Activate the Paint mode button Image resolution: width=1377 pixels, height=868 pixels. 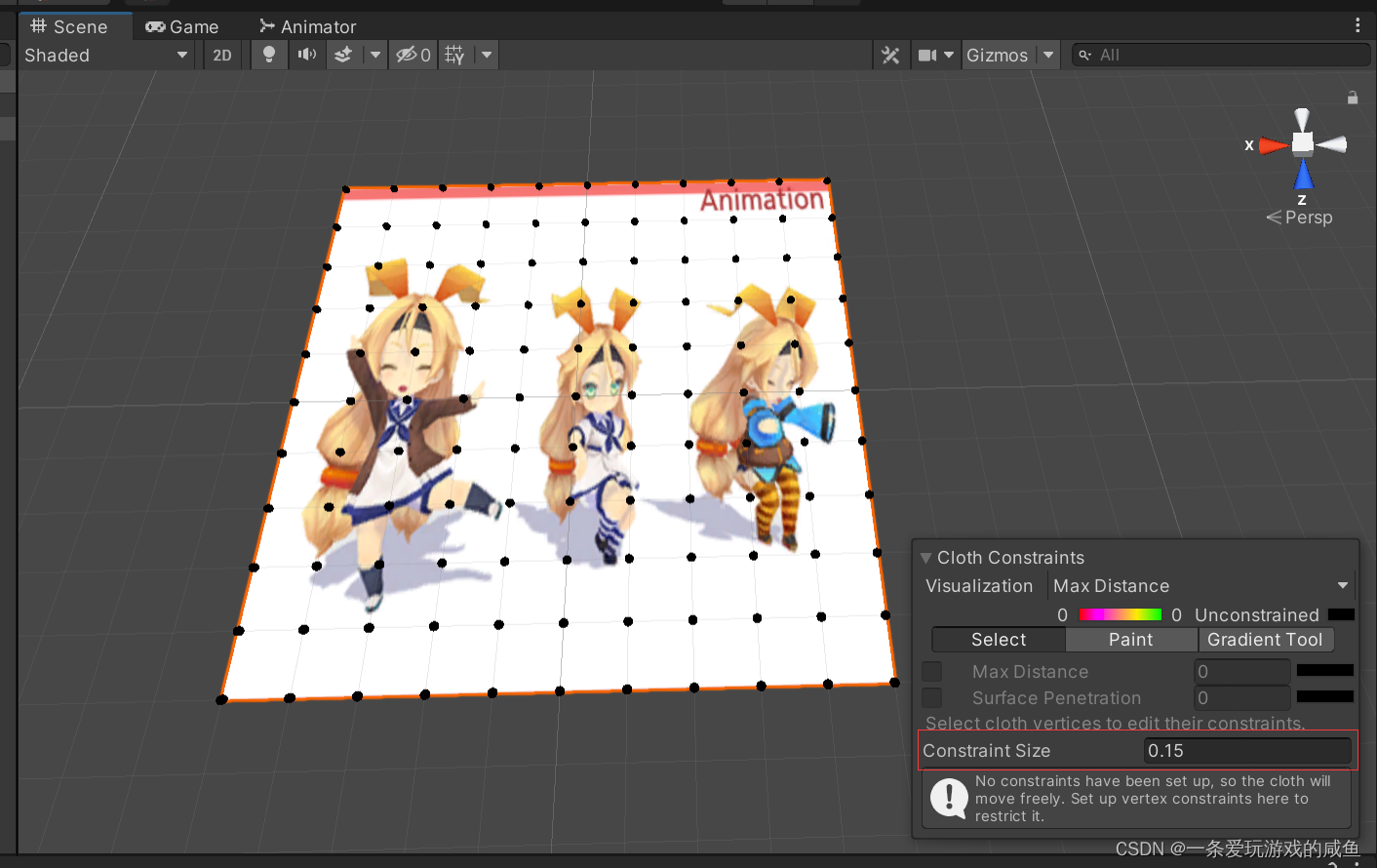(1131, 640)
